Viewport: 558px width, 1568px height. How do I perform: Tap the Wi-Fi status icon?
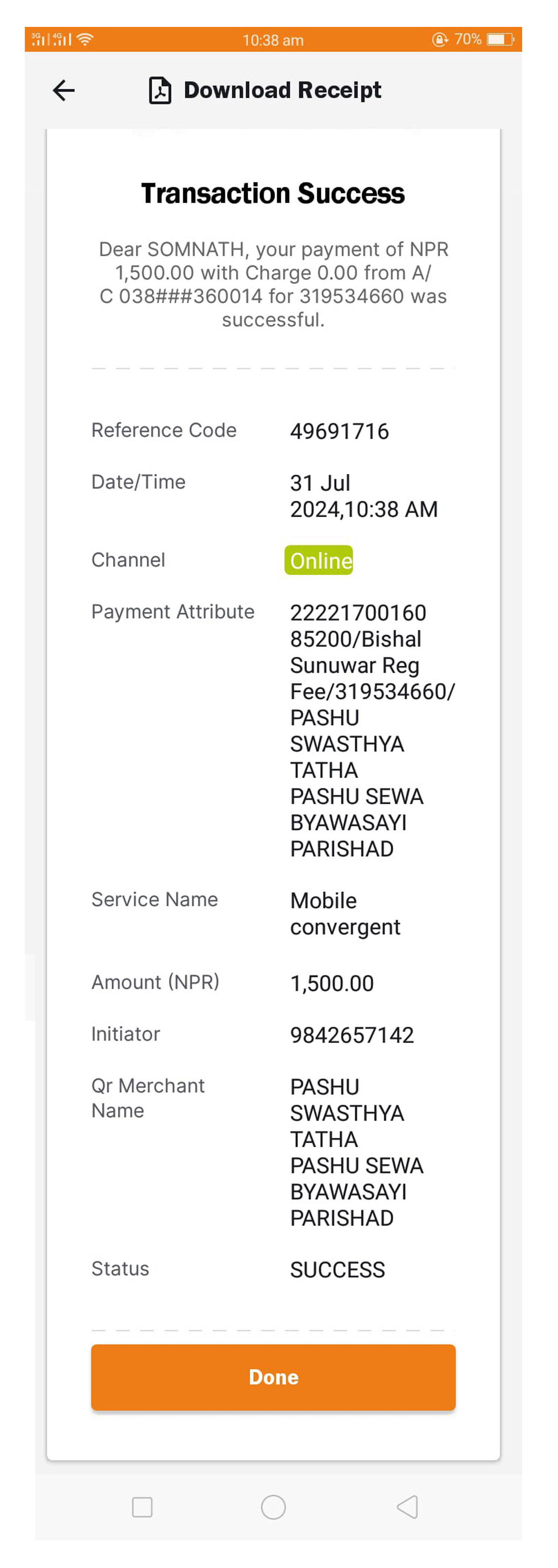pyautogui.click(x=85, y=39)
